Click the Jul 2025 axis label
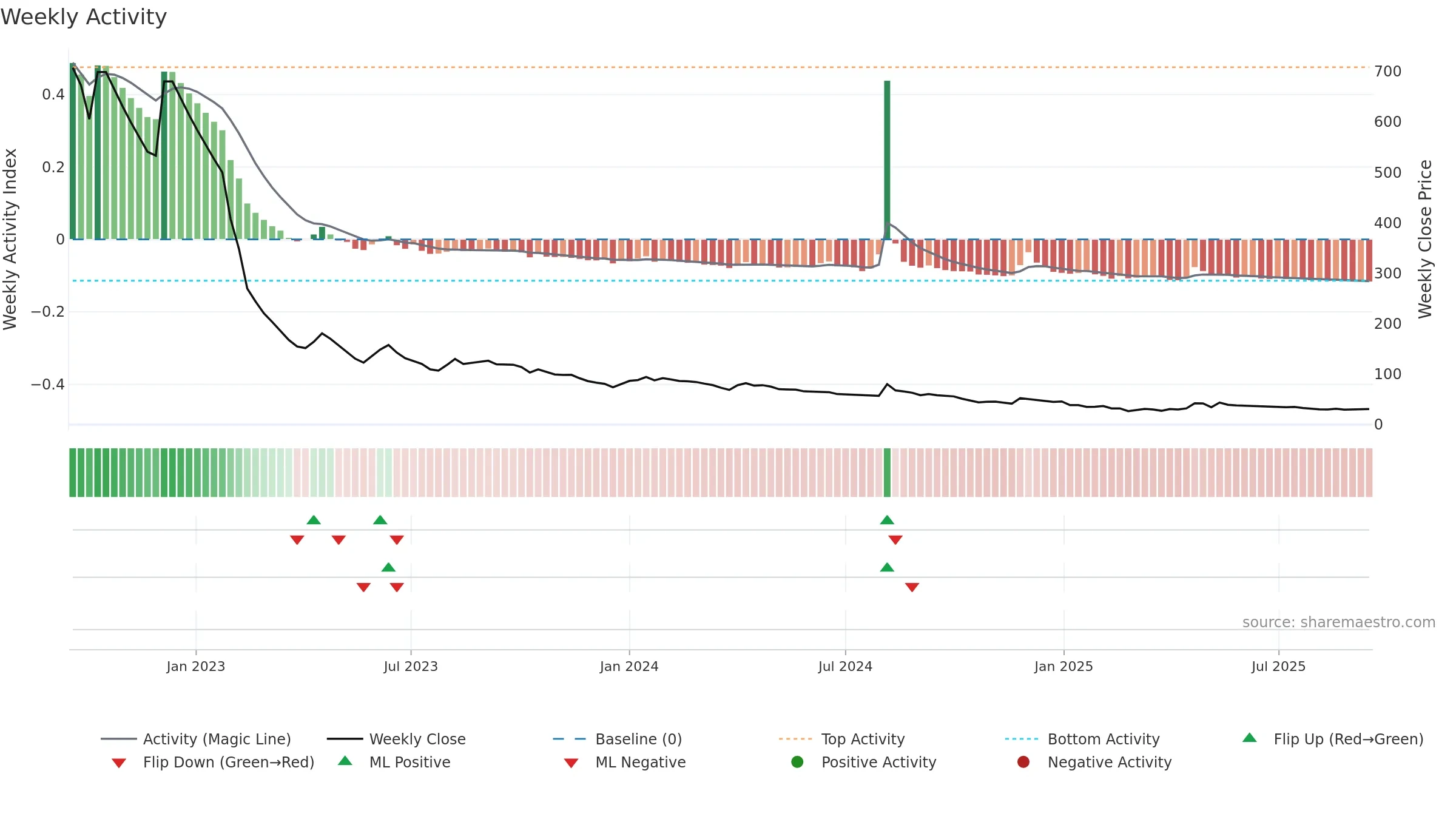This screenshot has width=1456, height=819. click(1278, 666)
